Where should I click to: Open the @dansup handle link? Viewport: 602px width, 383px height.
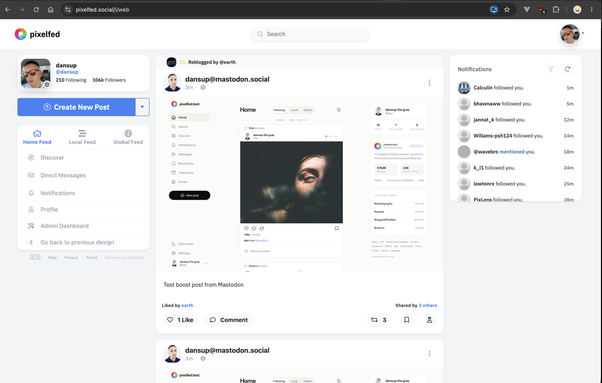[x=67, y=72]
